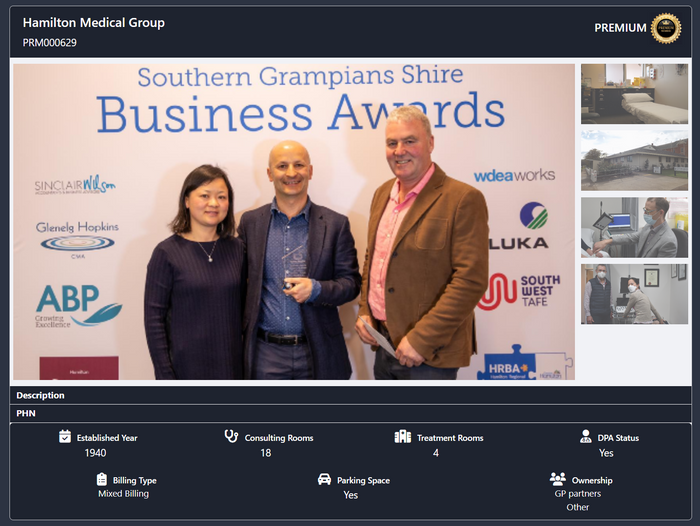Click the Consulting Rooms stethoscope icon
This screenshot has height=526, width=700.
pos(231,436)
